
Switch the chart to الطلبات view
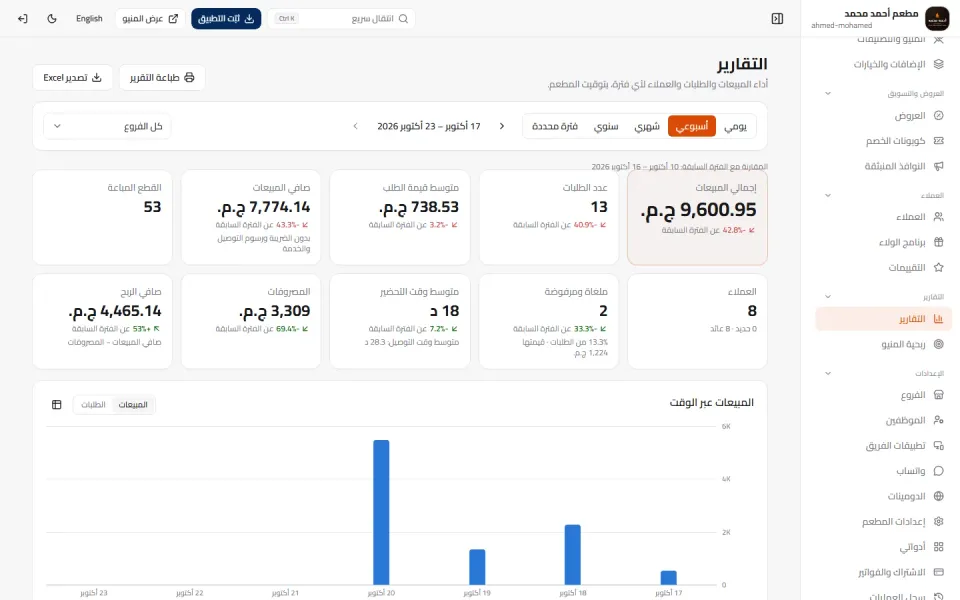(x=94, y=405)
